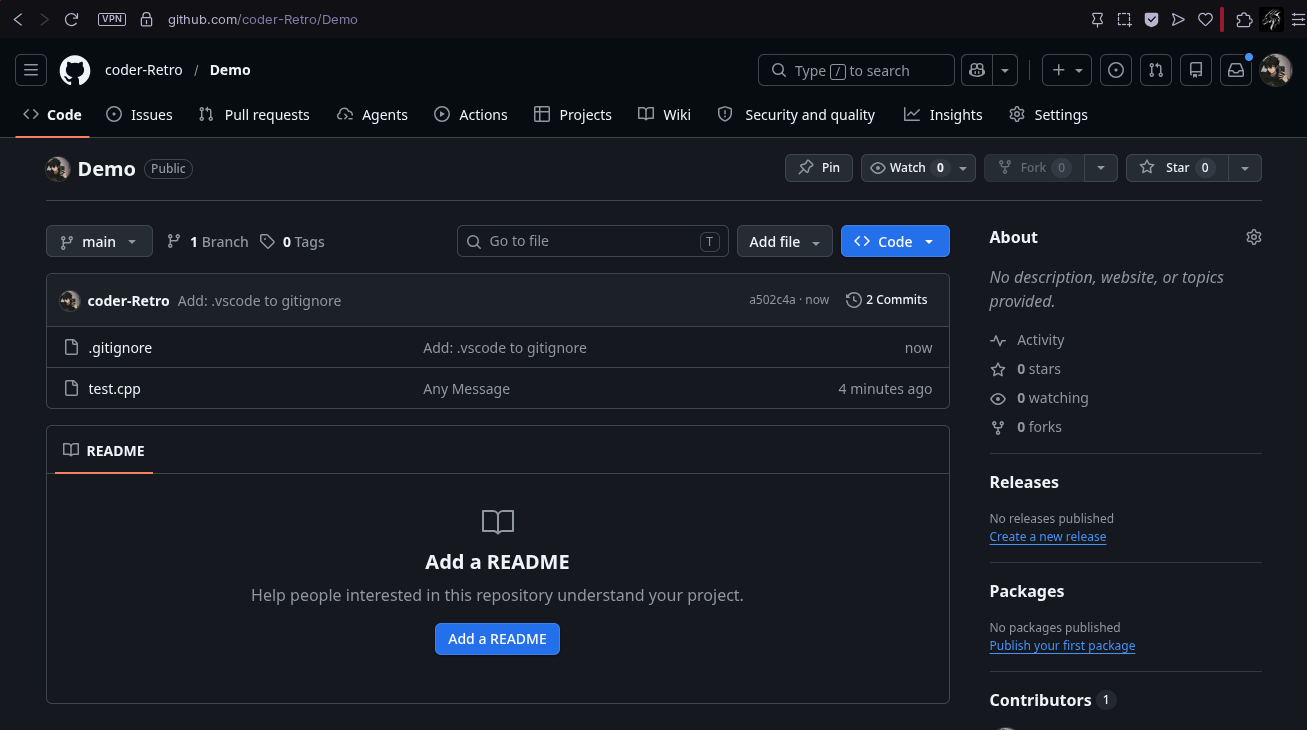This screenshot has width=1307, height=730.
Task: Click the Add a README button
Action: click(497, 639)
